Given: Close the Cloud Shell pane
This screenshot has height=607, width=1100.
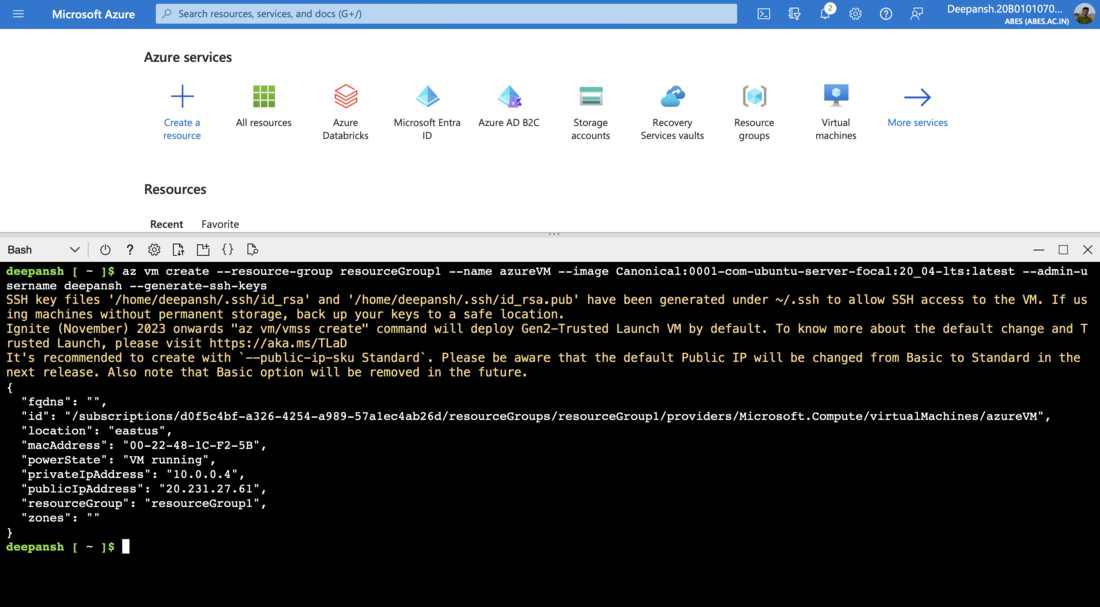Looking at the screenshot, I should [x=1088, y=250].
